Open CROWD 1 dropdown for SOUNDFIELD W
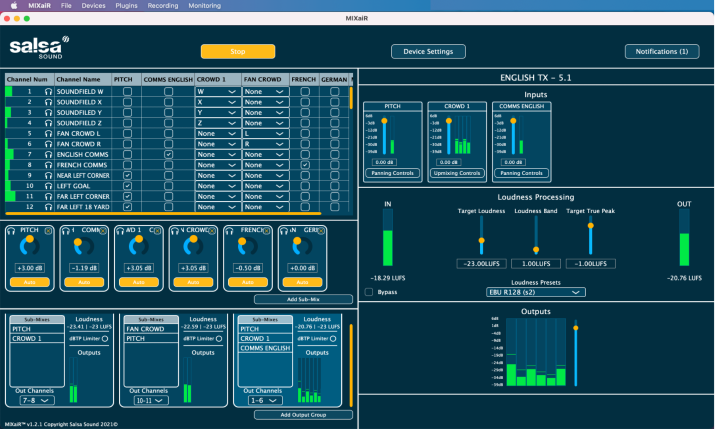715x429 pixels. tap(217, 92)
